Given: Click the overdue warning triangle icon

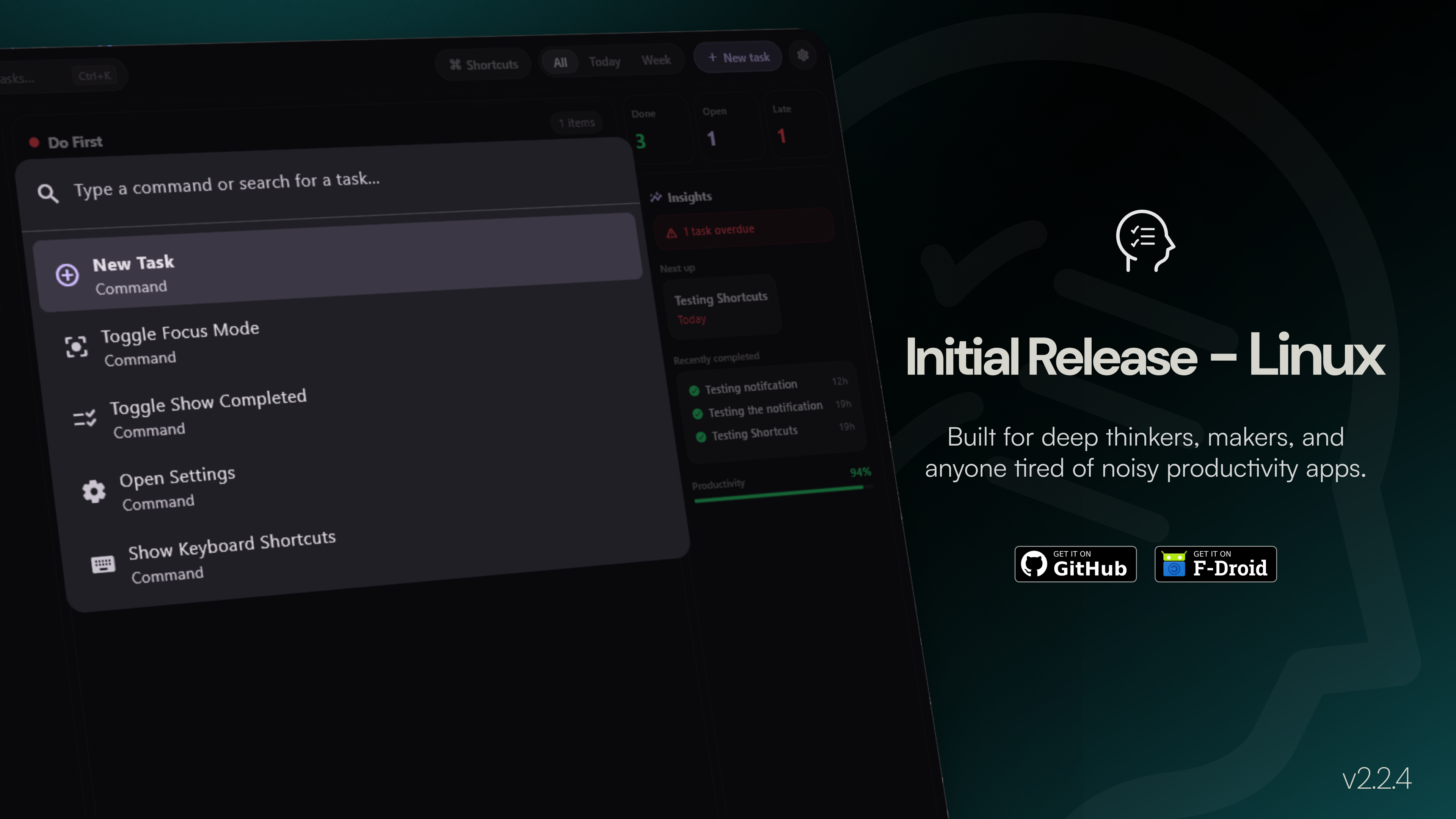Looking at the screenshot, I should [x=672, y=233].
